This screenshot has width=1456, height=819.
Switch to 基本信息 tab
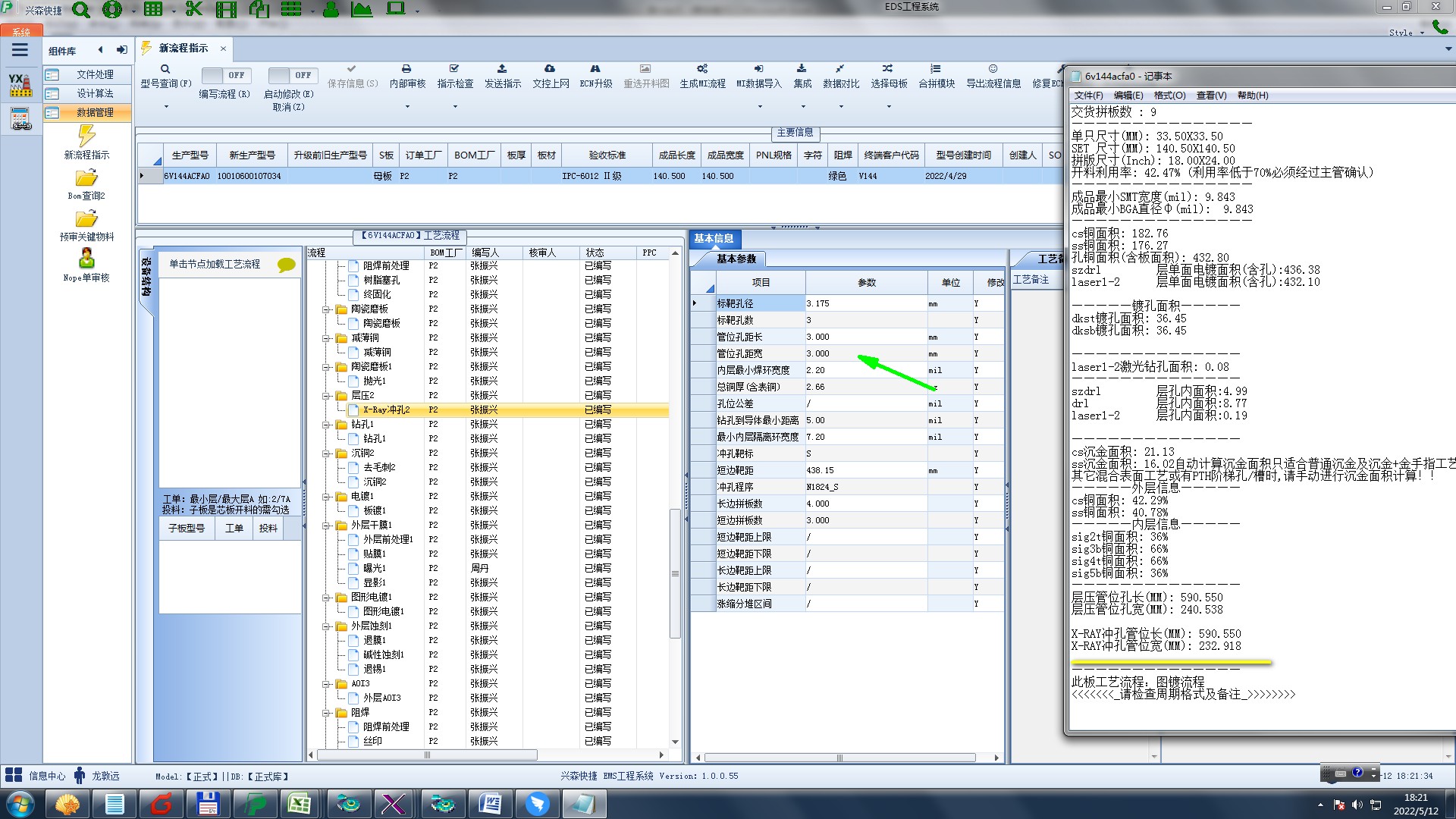[x=714, y=238]
